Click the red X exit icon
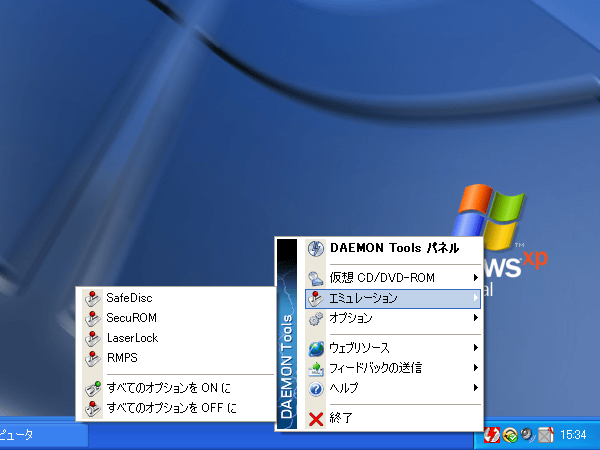This screenshot has height=450, width=600. coord(316,419)
